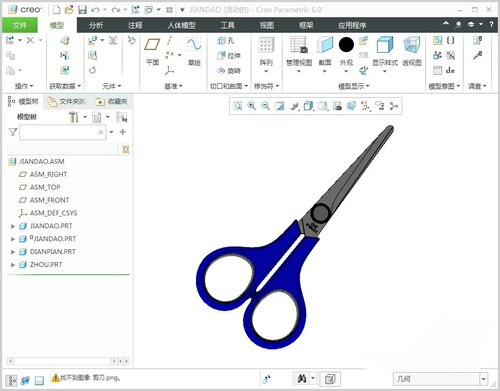Screen dimensions: 500x391
Task: Open the File (文件) menu
Action: (x=20, y=25)
